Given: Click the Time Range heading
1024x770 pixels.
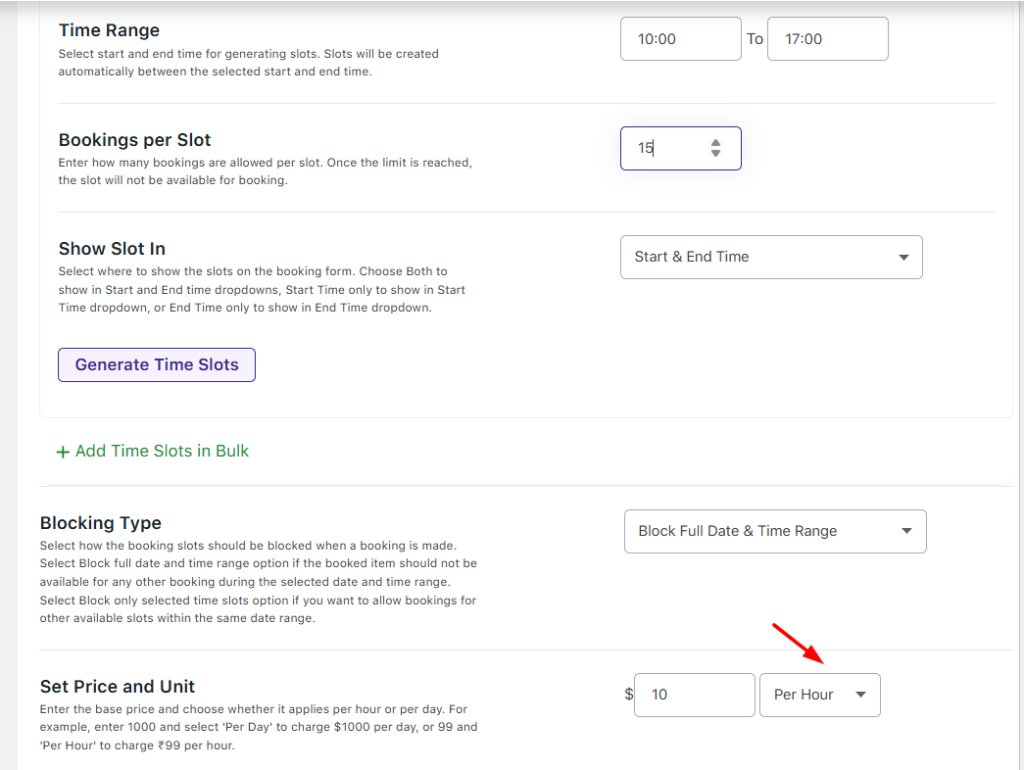Looking at the screenshot, I should pos(109,31).
